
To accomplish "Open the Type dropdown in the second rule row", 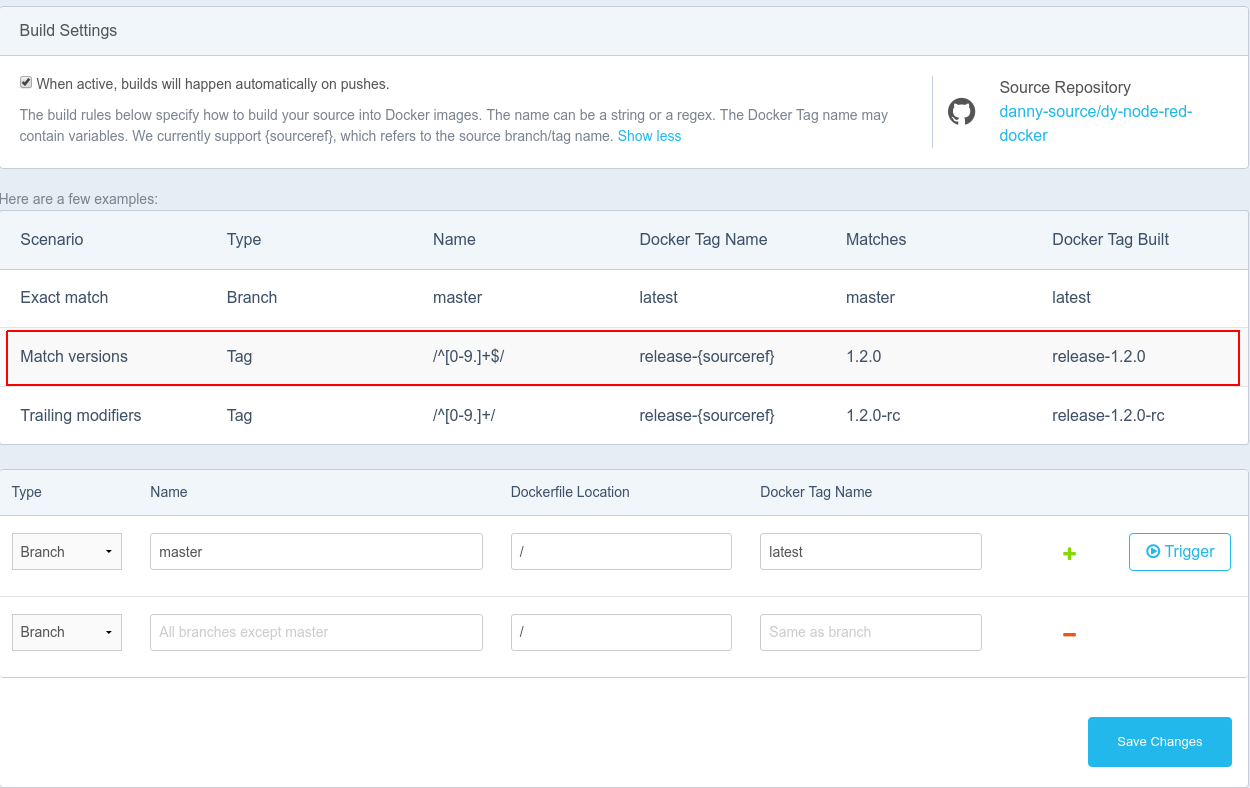I will [x=67, y=632].
